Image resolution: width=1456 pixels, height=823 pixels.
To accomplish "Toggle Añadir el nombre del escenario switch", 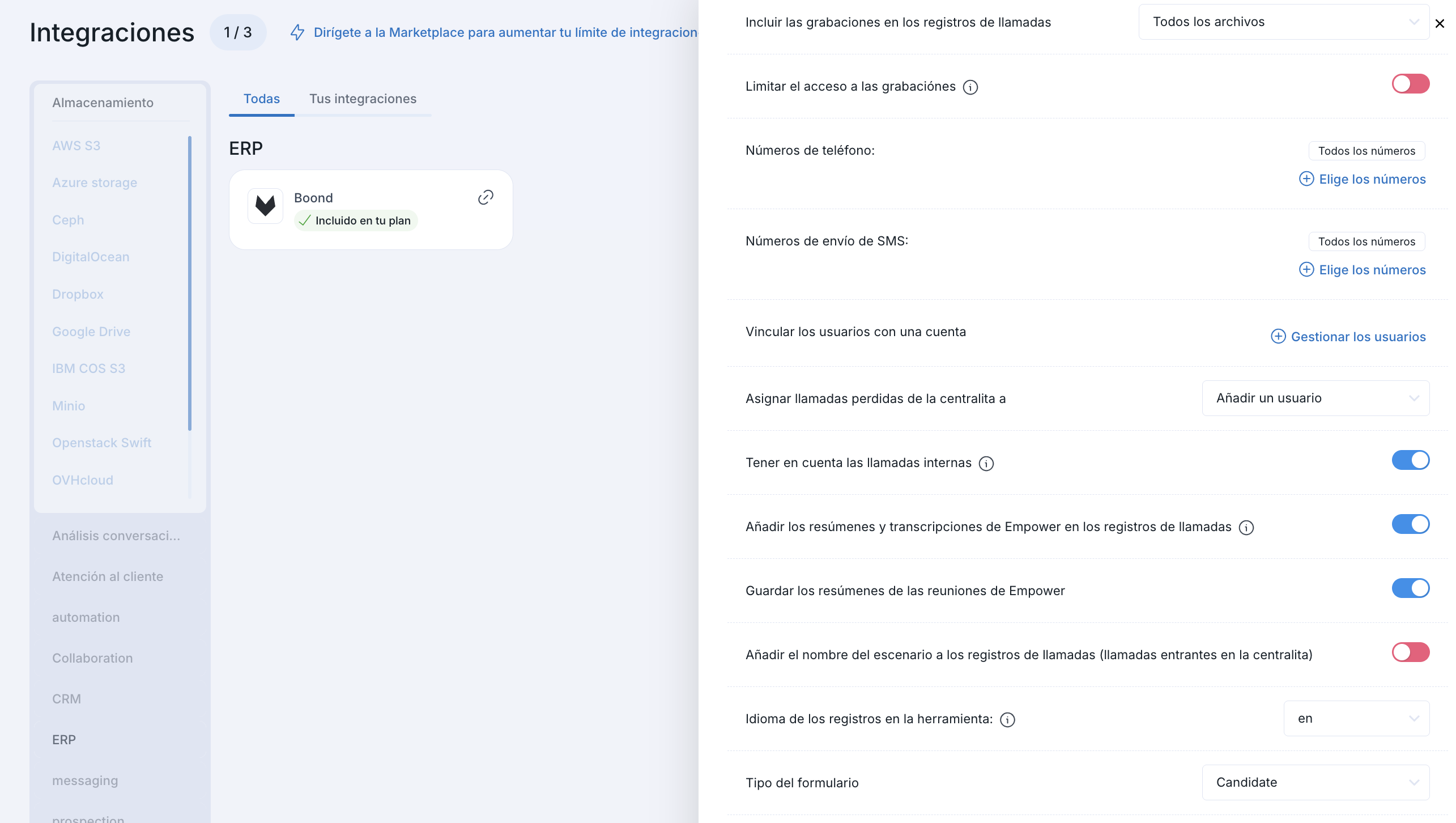I will [x=1410, y=652].
